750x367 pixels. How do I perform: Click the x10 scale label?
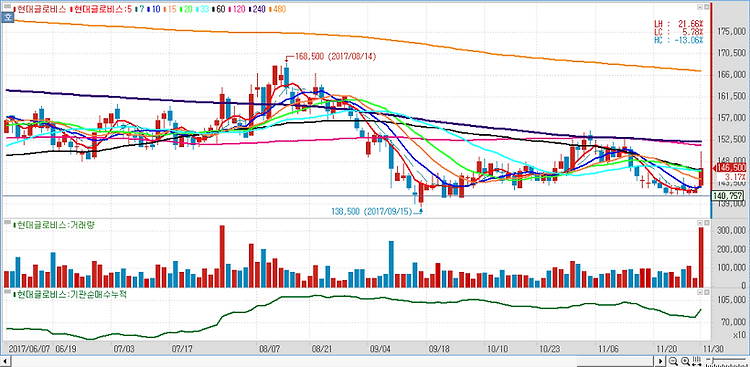pos(738,334)
